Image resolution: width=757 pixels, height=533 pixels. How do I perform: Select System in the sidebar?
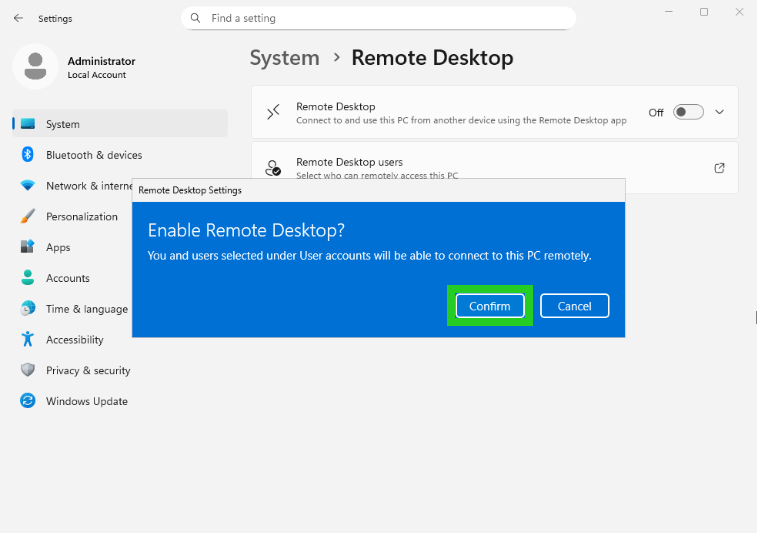pyautogui.click(x=120, y=124)
